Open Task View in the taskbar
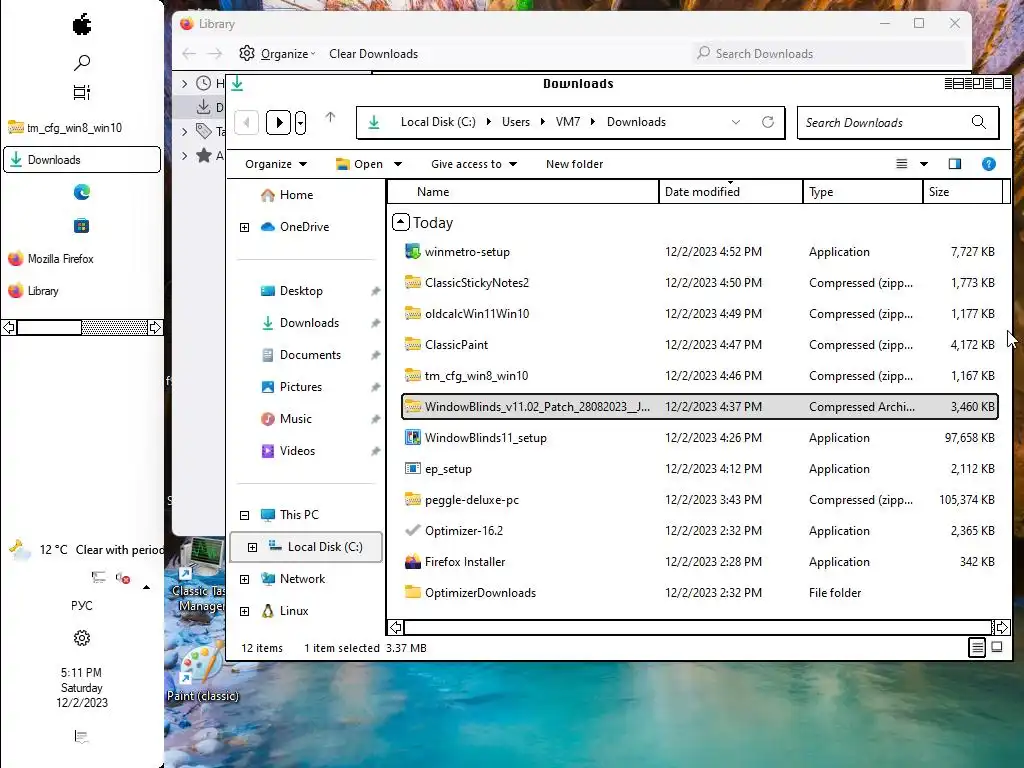This screenshot has height=768, width=1024. [82, 93]
